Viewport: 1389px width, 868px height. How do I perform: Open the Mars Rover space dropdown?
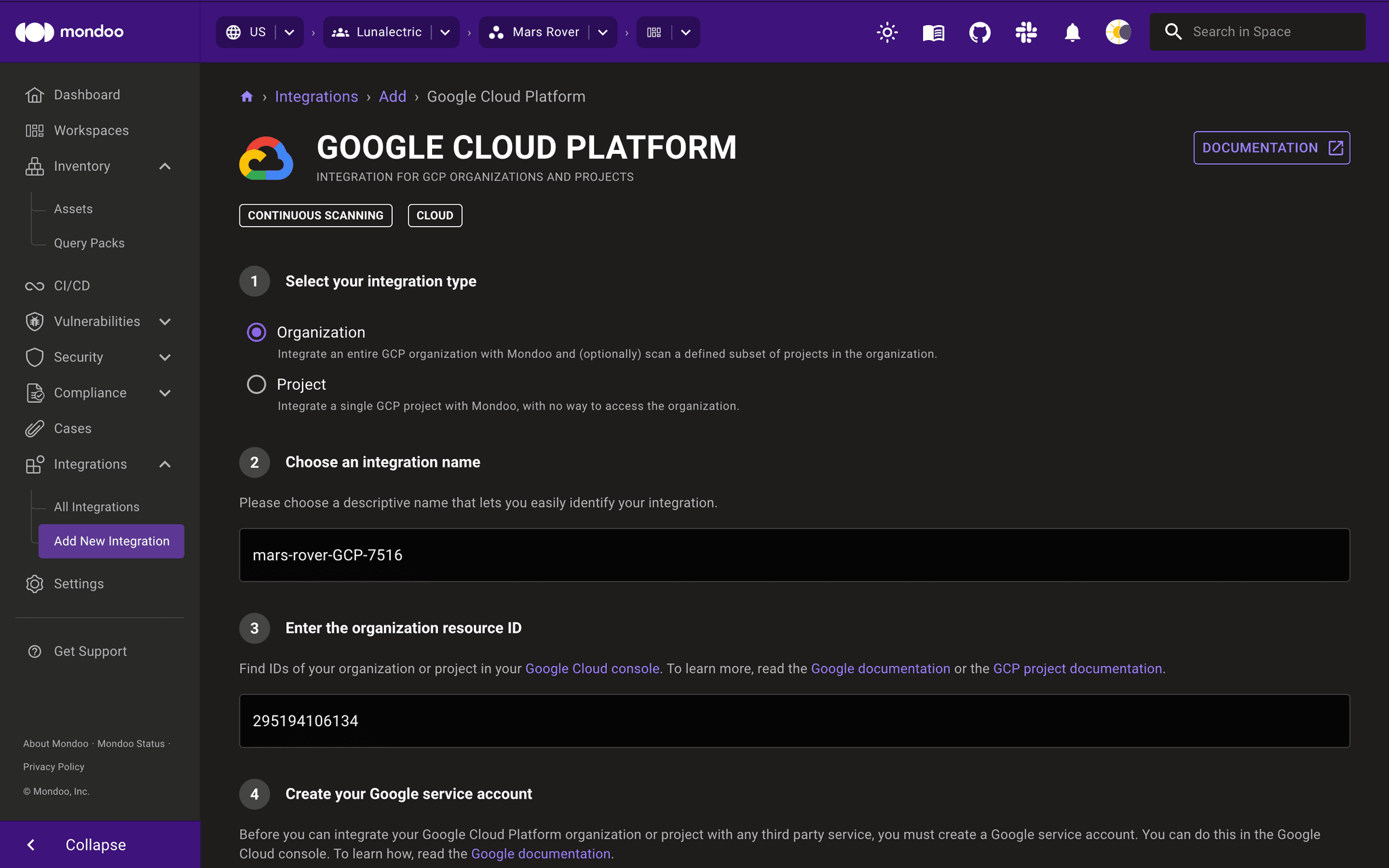[x=603, y=32]
